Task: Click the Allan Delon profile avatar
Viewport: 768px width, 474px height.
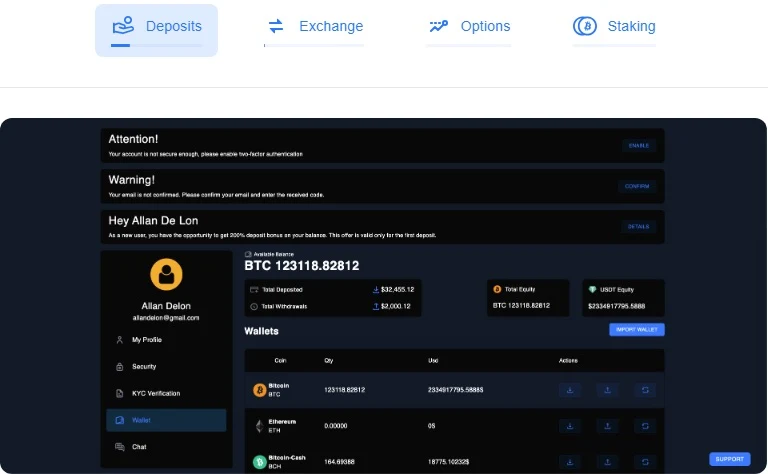Action: pos(167,274)
